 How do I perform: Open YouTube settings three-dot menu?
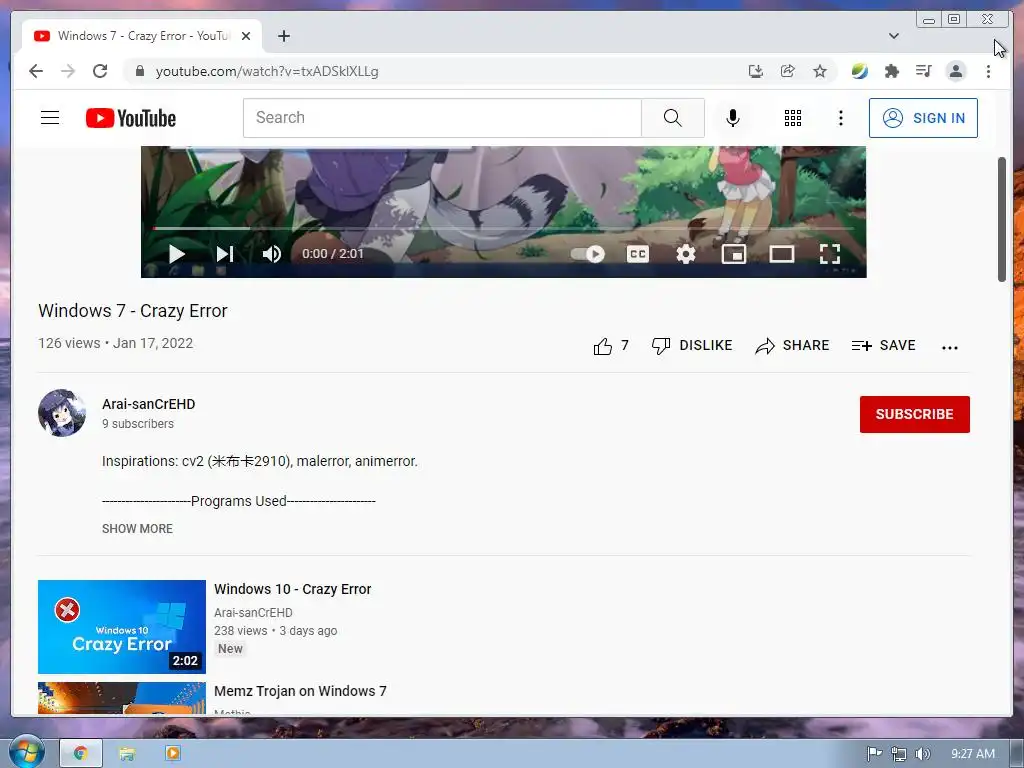(x=840, y=118)
